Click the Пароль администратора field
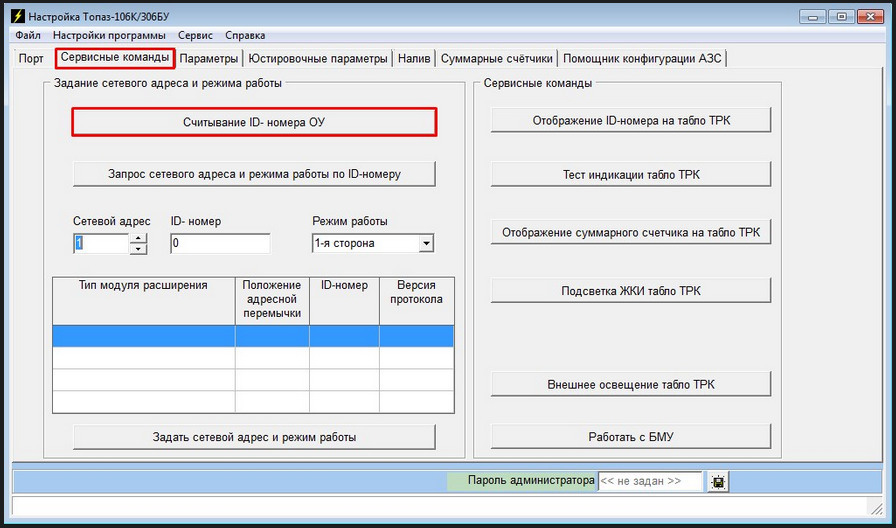This screenshot has width=896, height=528. coord(650,482)
